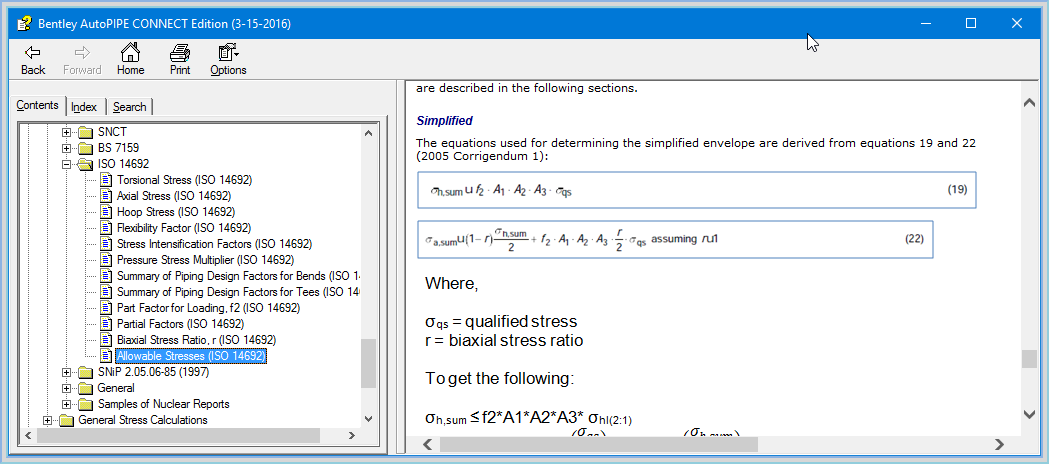This screenshot has height=464, width=1049.
Task: Click Design Factors for Bends page icon
Action: (106, 275)
